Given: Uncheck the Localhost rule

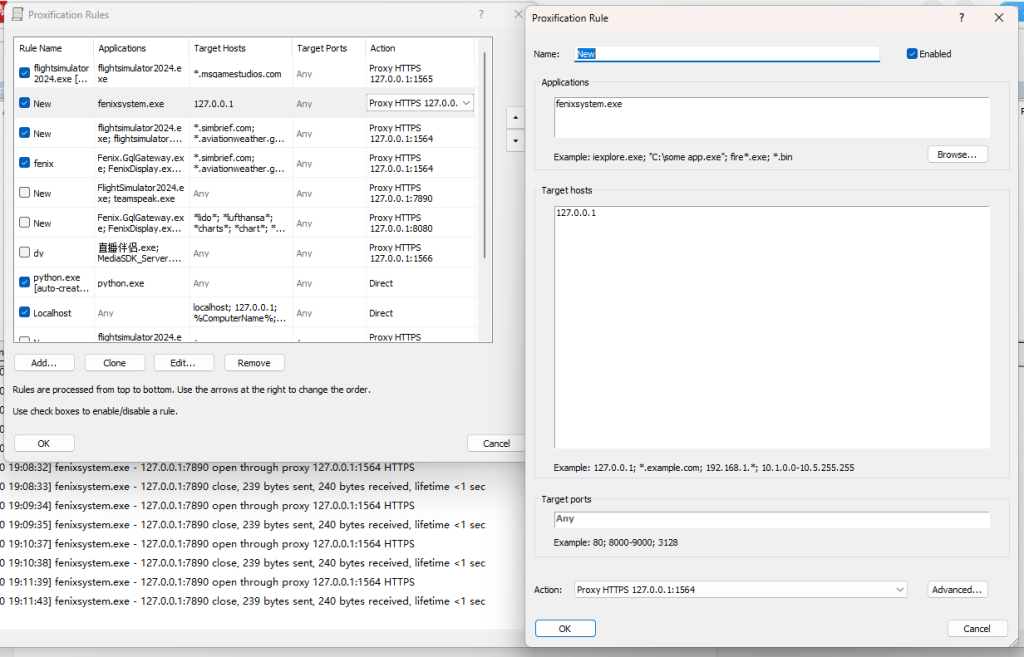Looking at the screenshot, I should 25,313.
